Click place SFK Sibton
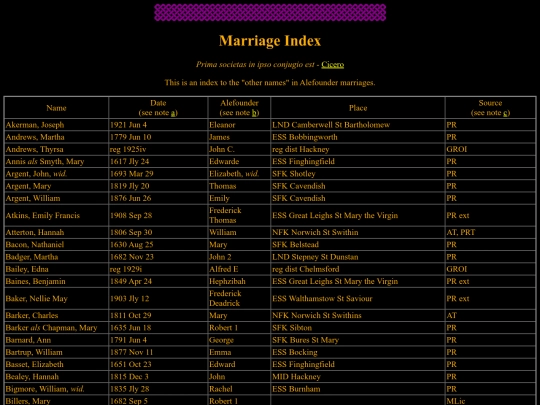This screenshot has height=405, width=540. (x=292, y=328)
